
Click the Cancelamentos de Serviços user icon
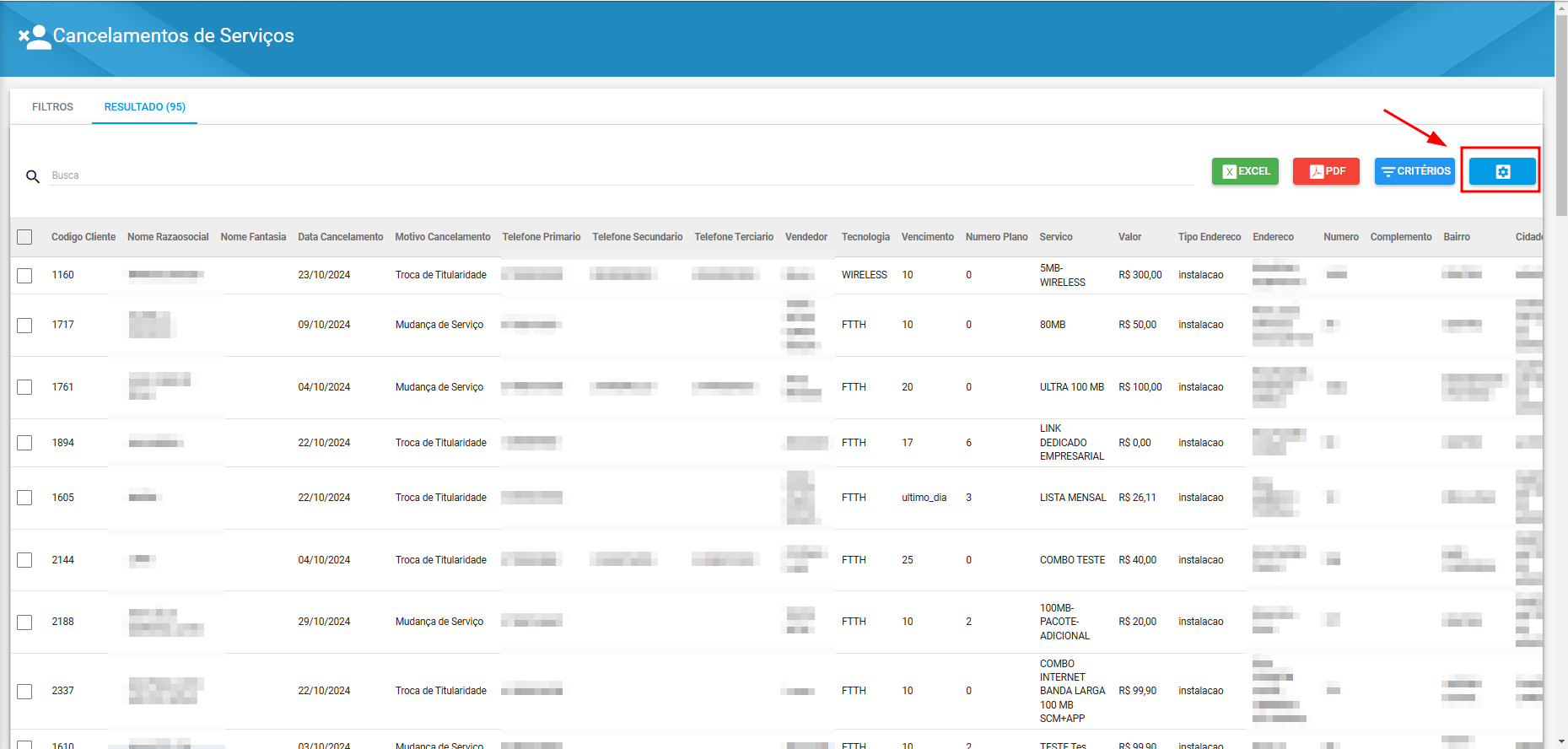tap(35, 36)
